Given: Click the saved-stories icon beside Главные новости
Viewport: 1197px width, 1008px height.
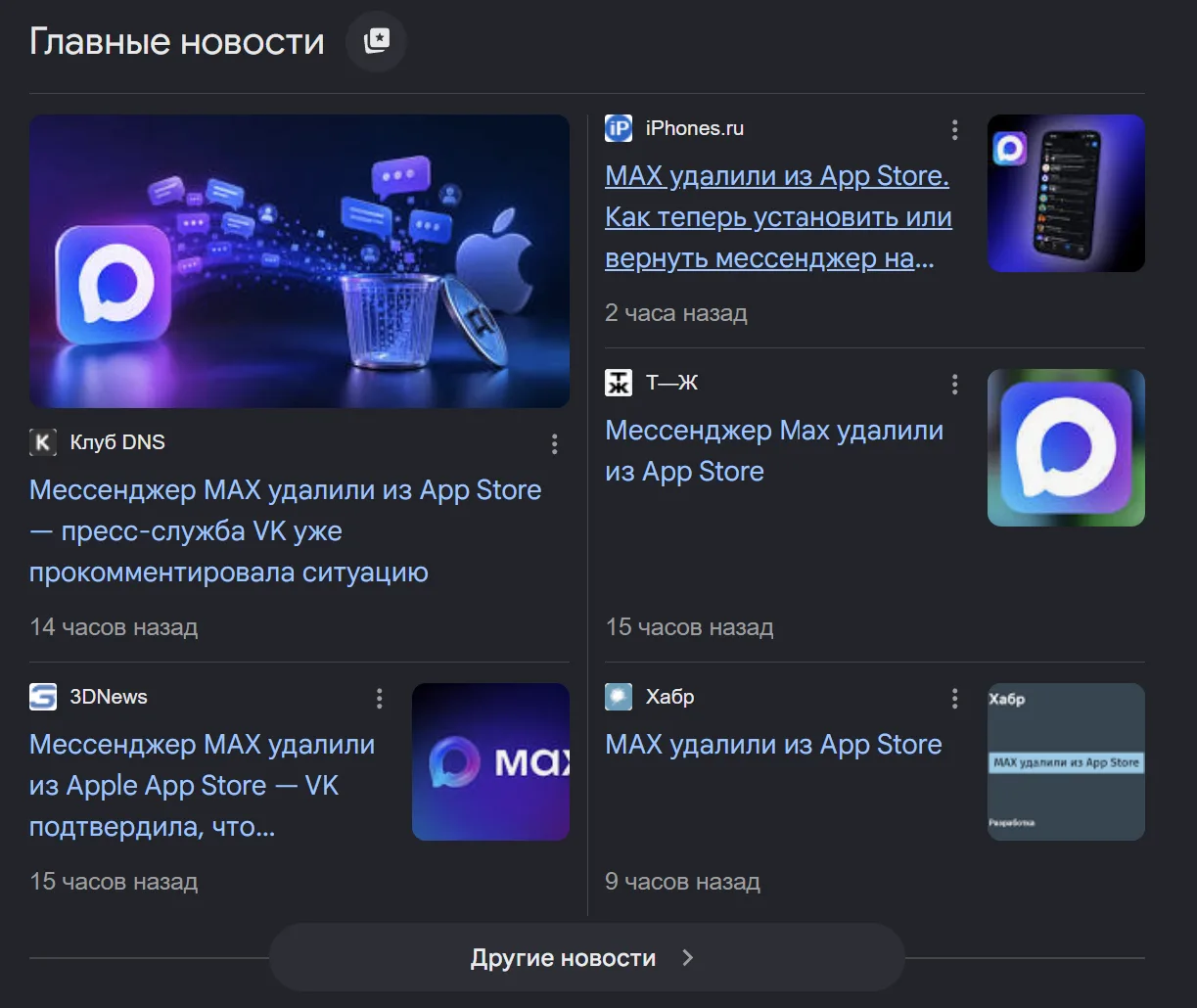Looking at the screenshot, I should click(x=376, y=41).
